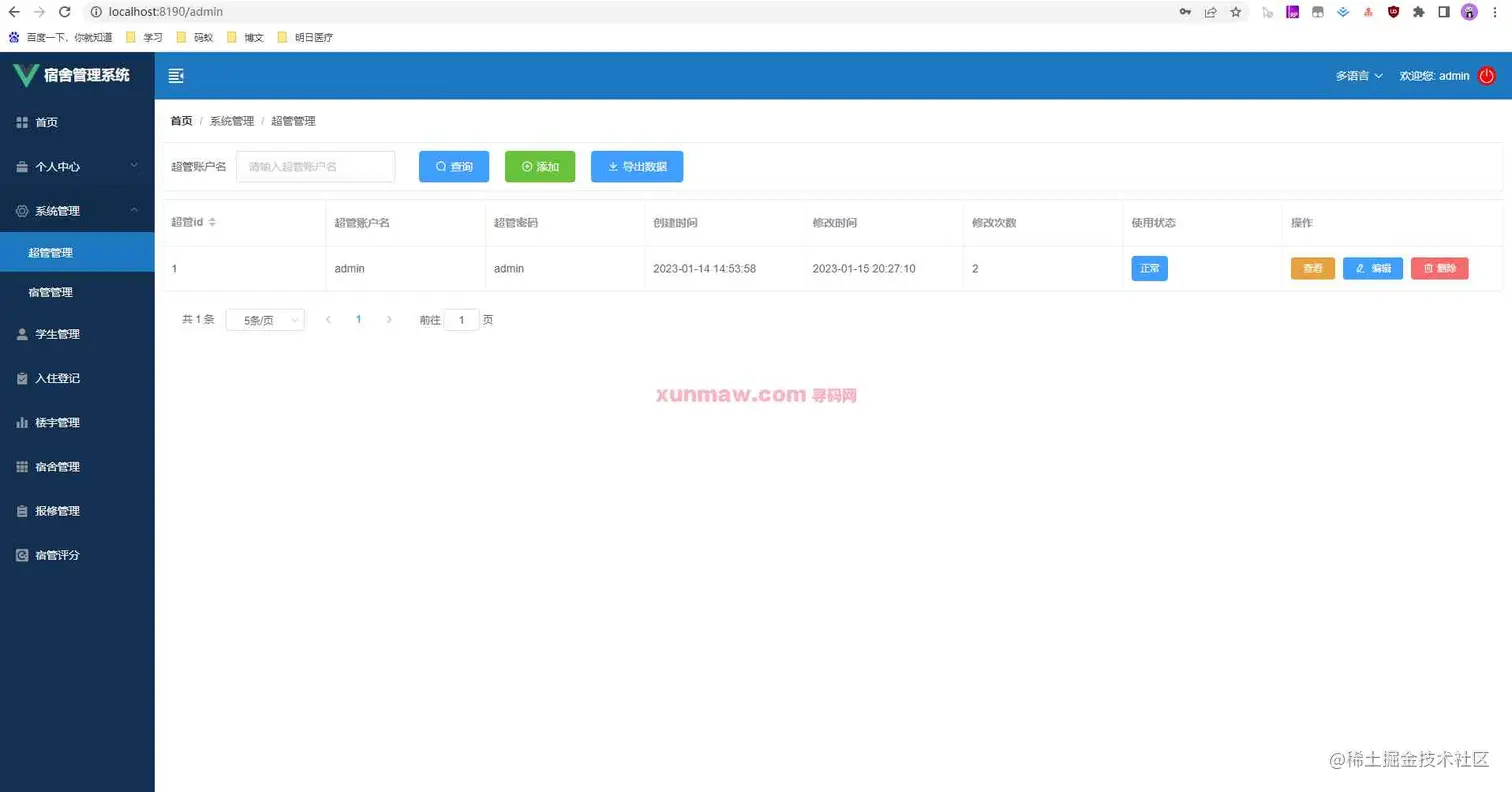Click the 首页 breadcrumb link
1512x792 pixels.
coord(181,121)
